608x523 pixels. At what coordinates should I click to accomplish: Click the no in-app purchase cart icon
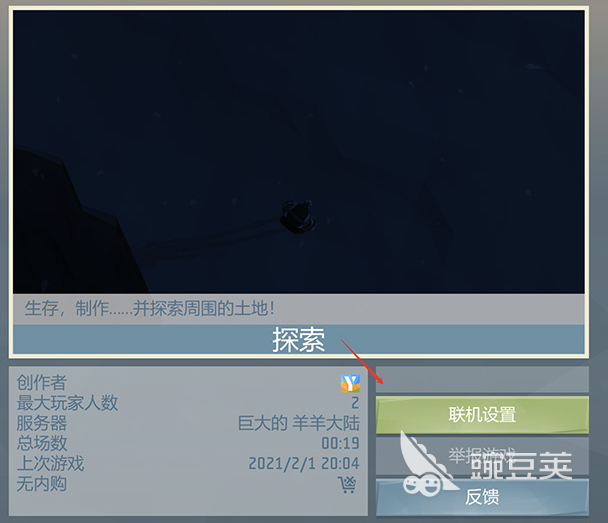(x=347, y=484)
